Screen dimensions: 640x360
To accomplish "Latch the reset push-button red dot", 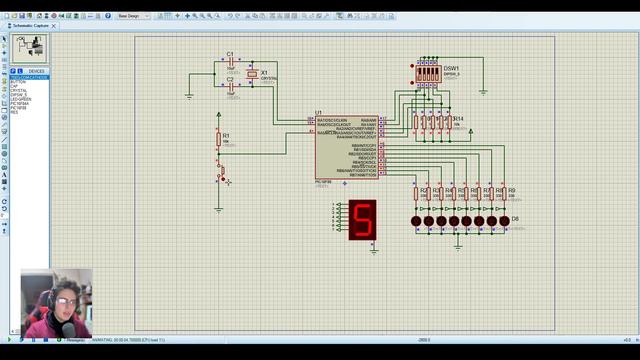I will point(223,179).
